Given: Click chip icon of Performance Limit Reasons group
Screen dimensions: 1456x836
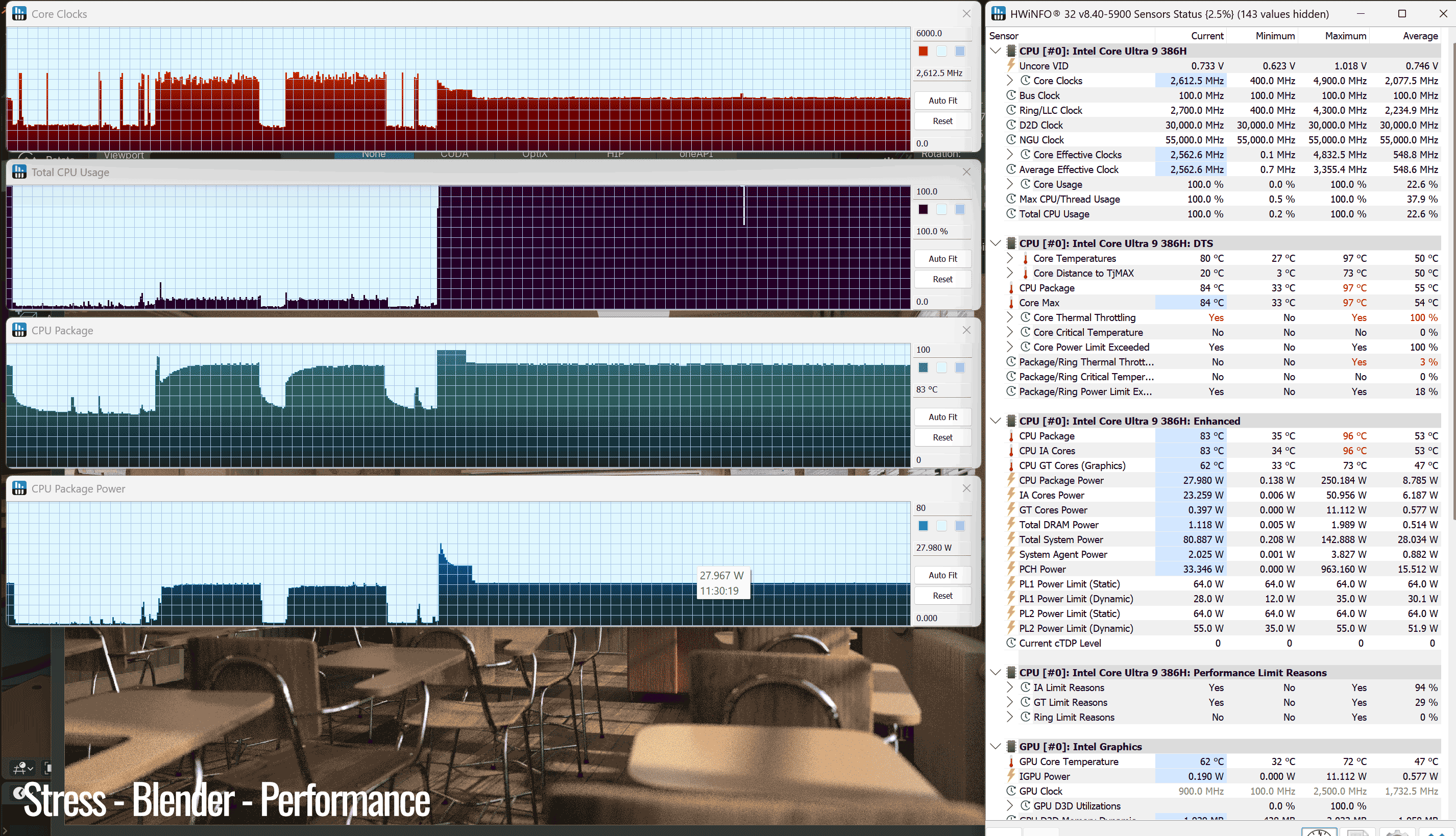Looking at the screenshot, I should tap(1011, 672).
